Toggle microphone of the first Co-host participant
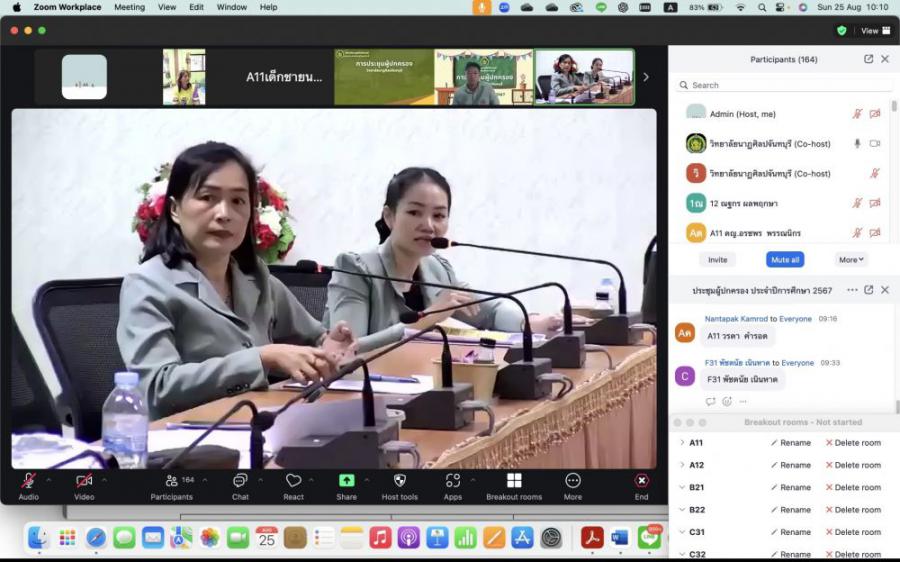The height and width of the screenshot is (562, 900). tap(857, 144)
